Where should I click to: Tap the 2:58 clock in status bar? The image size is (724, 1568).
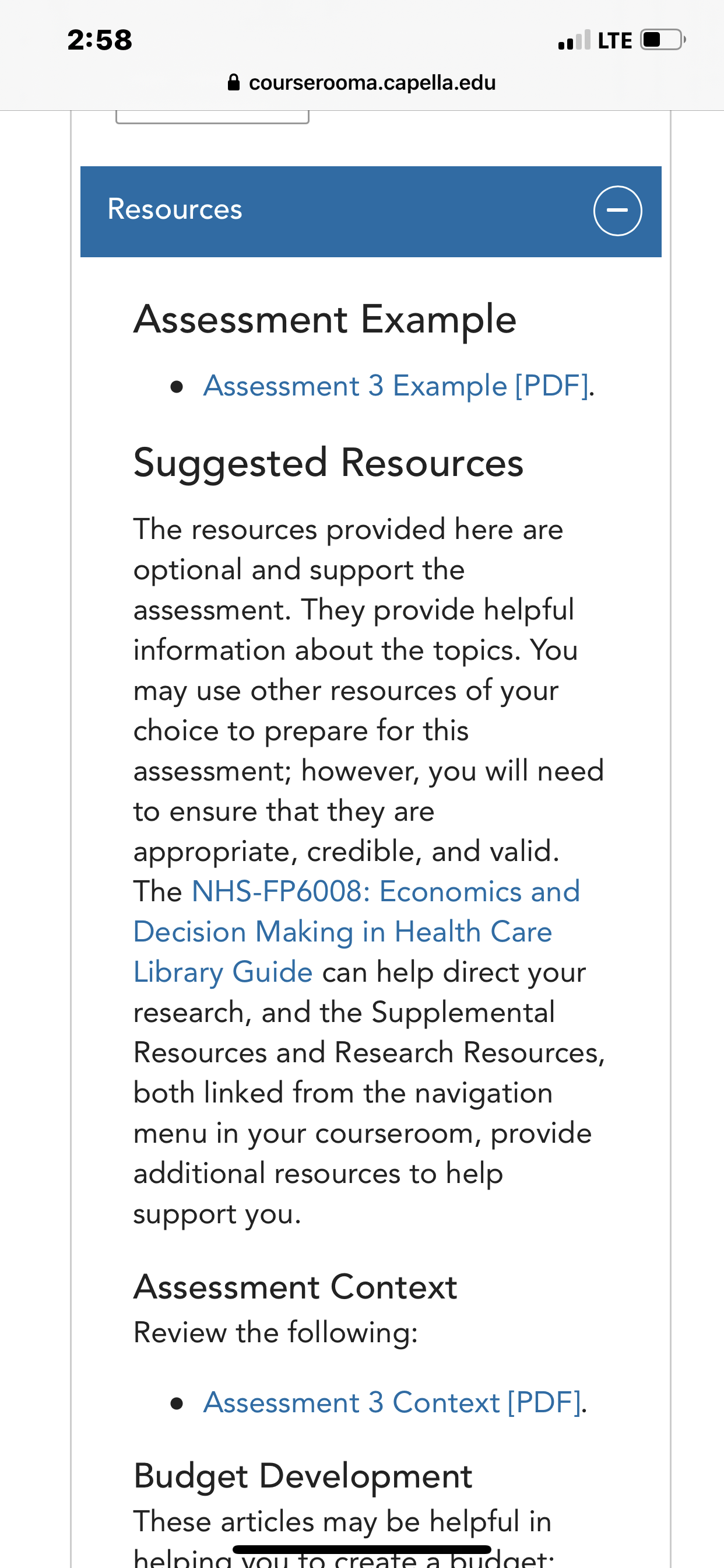(x=100, y=40)
